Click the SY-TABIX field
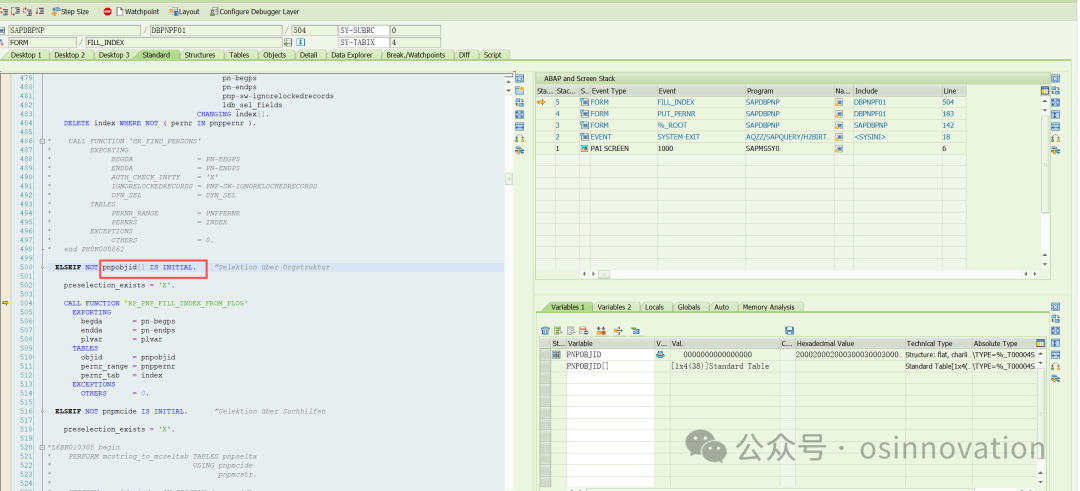This screenshot has width=1080, height=491. (364, 42)
